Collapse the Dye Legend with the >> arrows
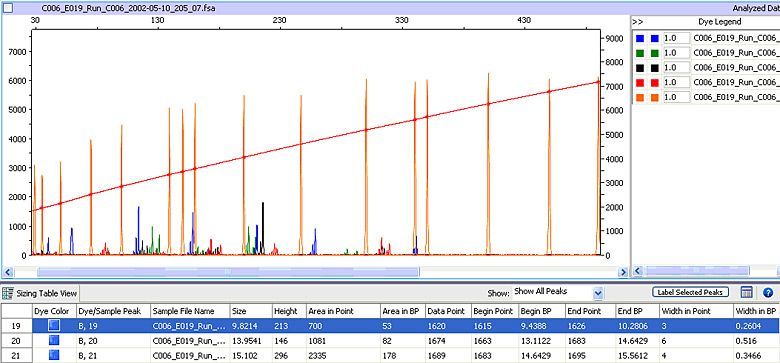The height and width of the screenshot is (363, 780). [637, 22]
